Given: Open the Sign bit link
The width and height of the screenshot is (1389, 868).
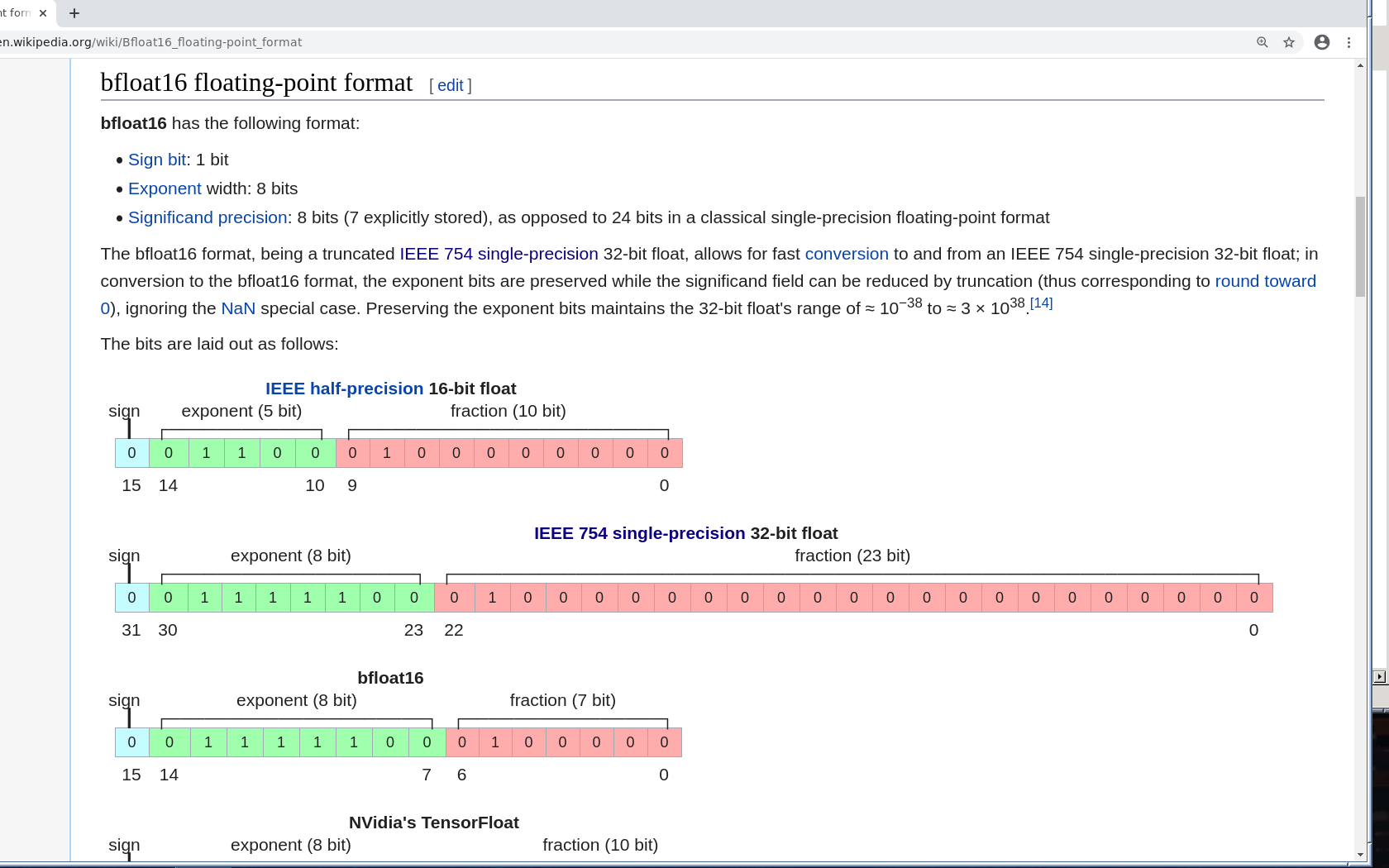Looking at the screenshot, I should tap(157, 160).
